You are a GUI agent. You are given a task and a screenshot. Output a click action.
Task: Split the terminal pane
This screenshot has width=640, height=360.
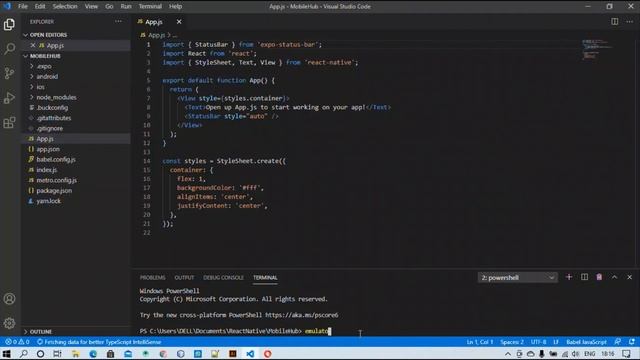[584, 277]
